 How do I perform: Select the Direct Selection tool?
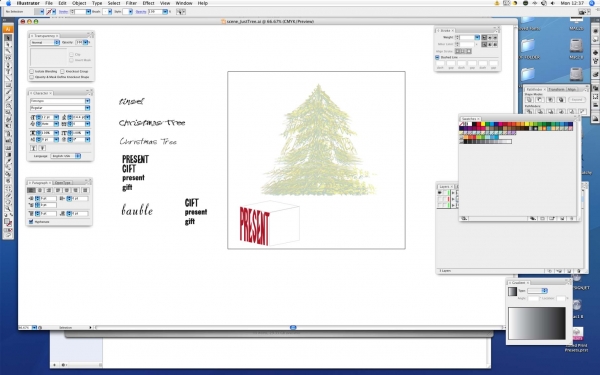coord(8,44)
